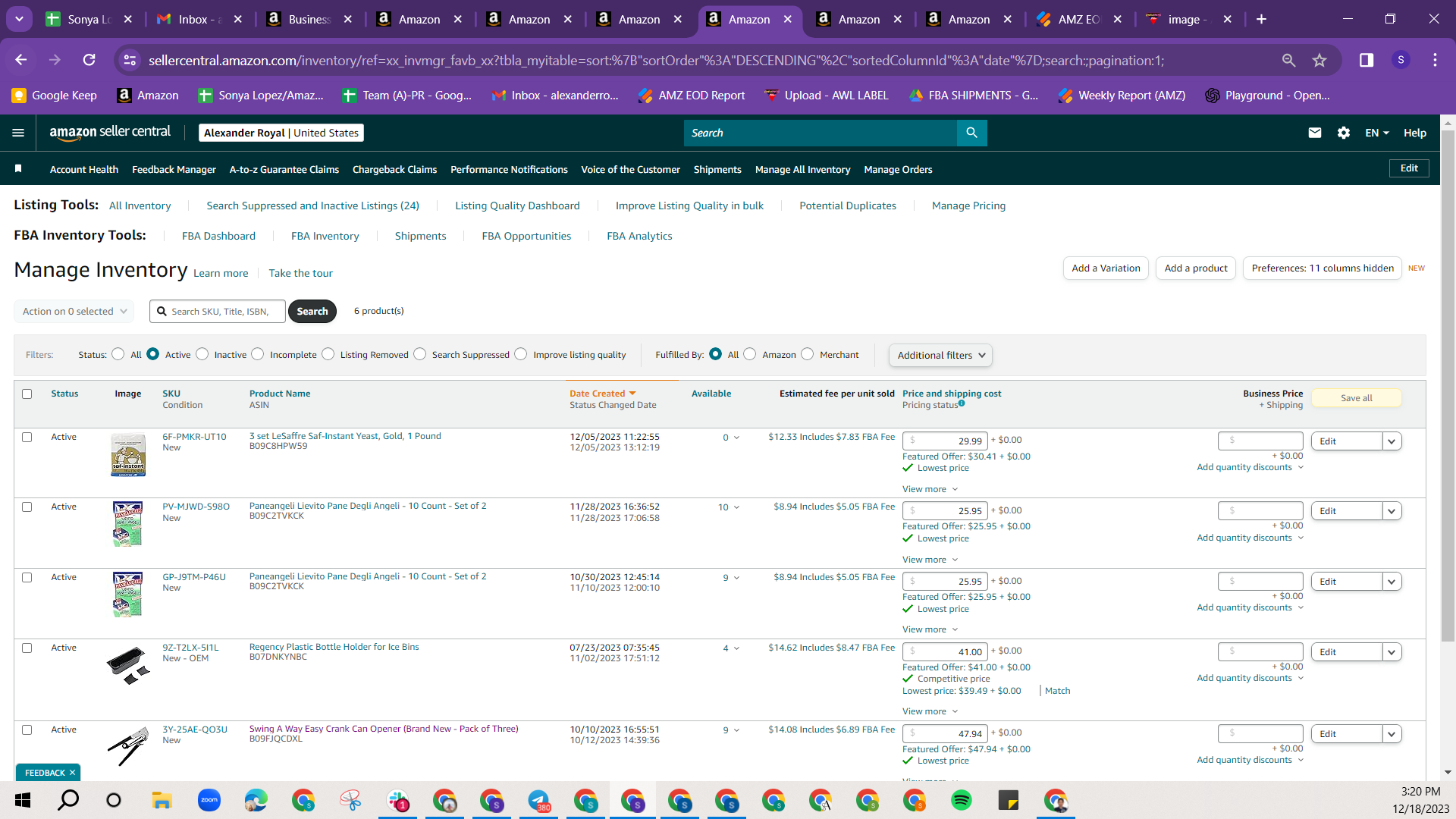
Task: Click the Add a product button
Action: (x=1196, y=268)
